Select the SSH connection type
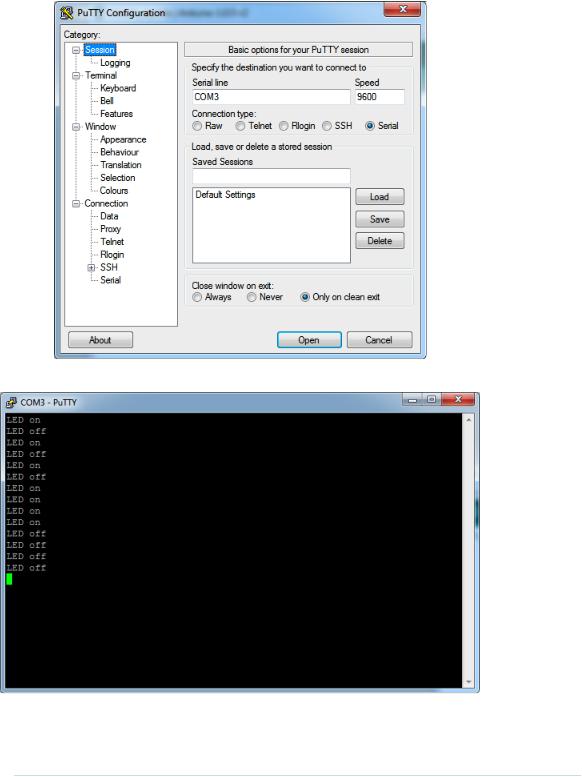Viewport: 582px width, 777px height. tap(327, 126)
